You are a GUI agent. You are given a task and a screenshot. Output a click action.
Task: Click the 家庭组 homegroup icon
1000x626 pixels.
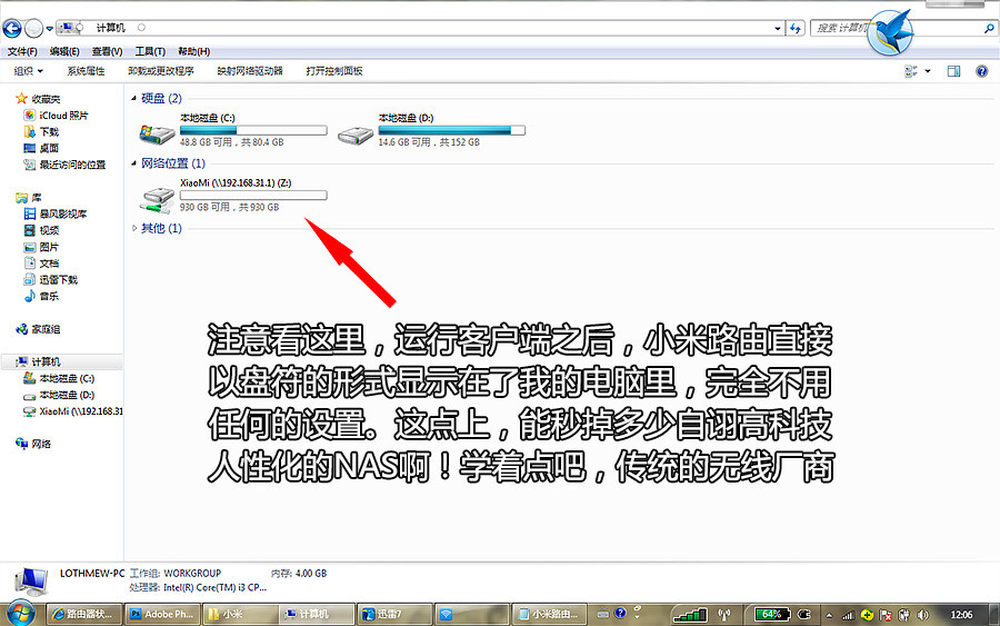[22, 329]
